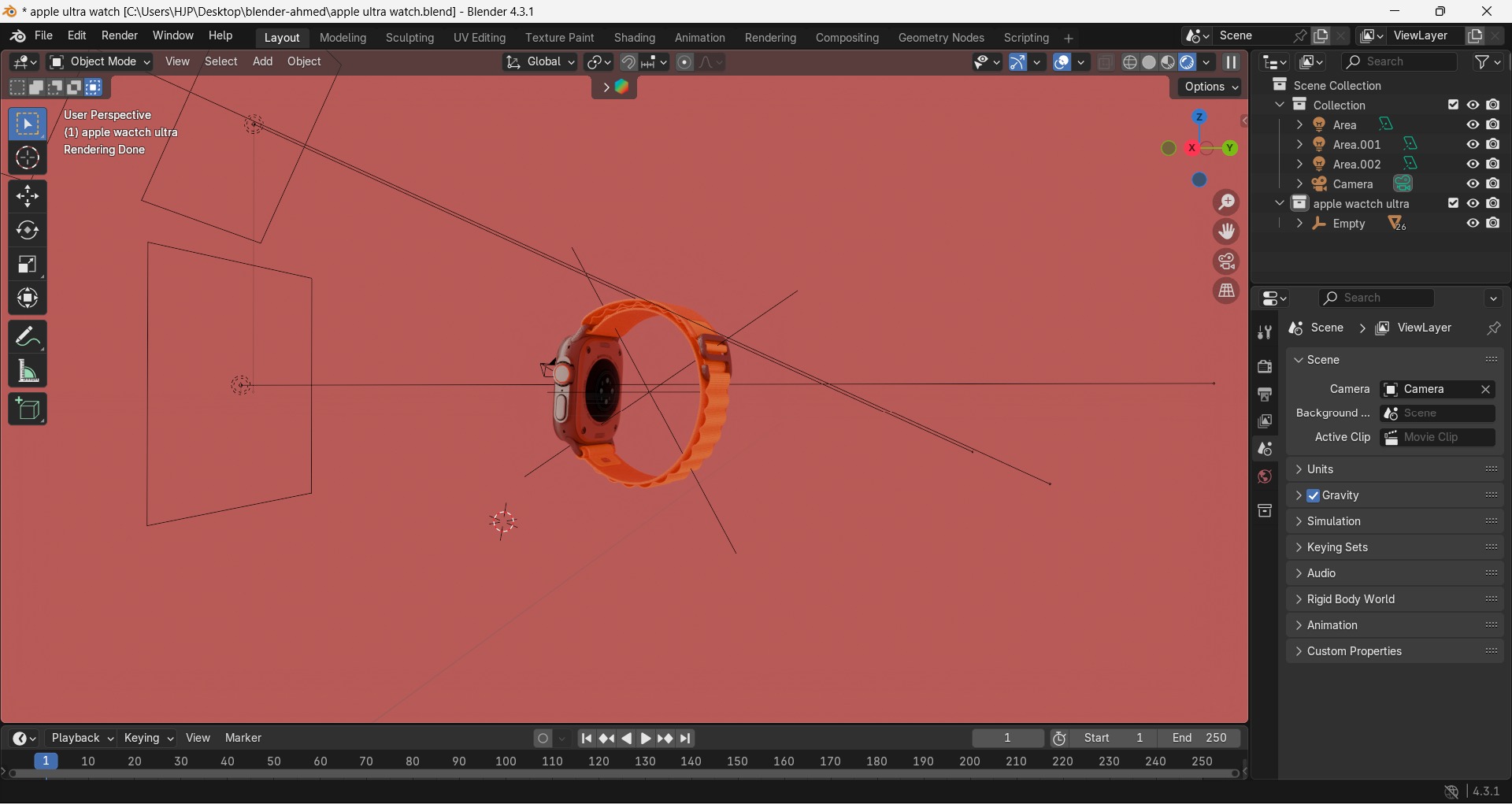1512x804 pixels.
Task: Click the Start frame field
Action: click(1114, 739)
